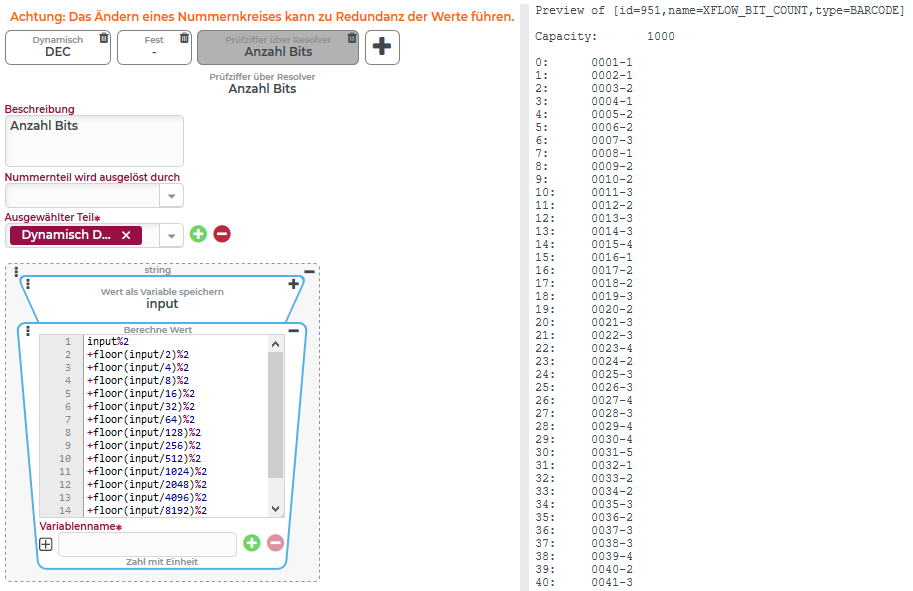Click the Variablenname input field
This screenshot has height=591, width=913.
(x=147, y=544)
